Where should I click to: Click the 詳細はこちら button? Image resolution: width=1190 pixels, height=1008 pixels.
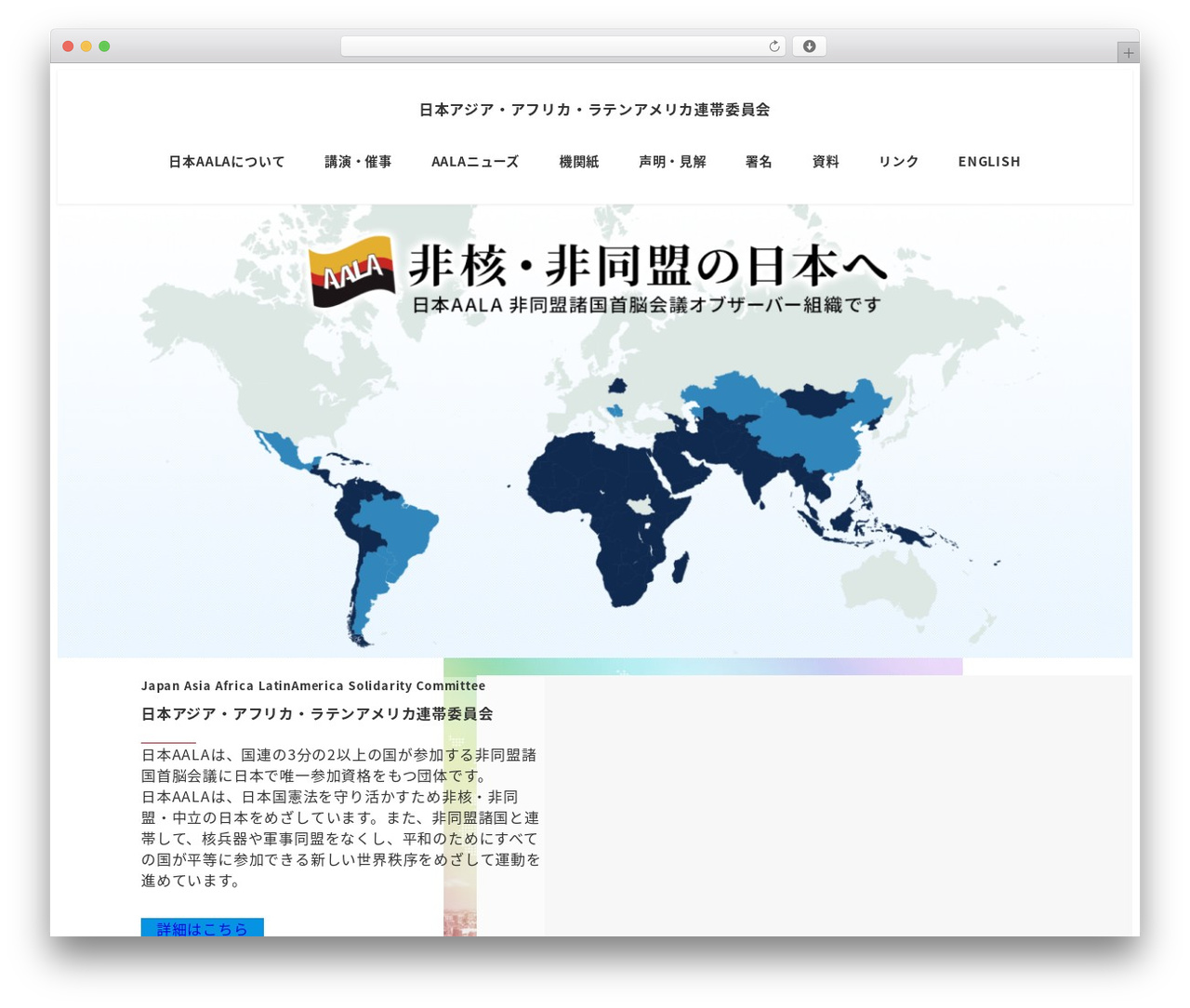203,927
